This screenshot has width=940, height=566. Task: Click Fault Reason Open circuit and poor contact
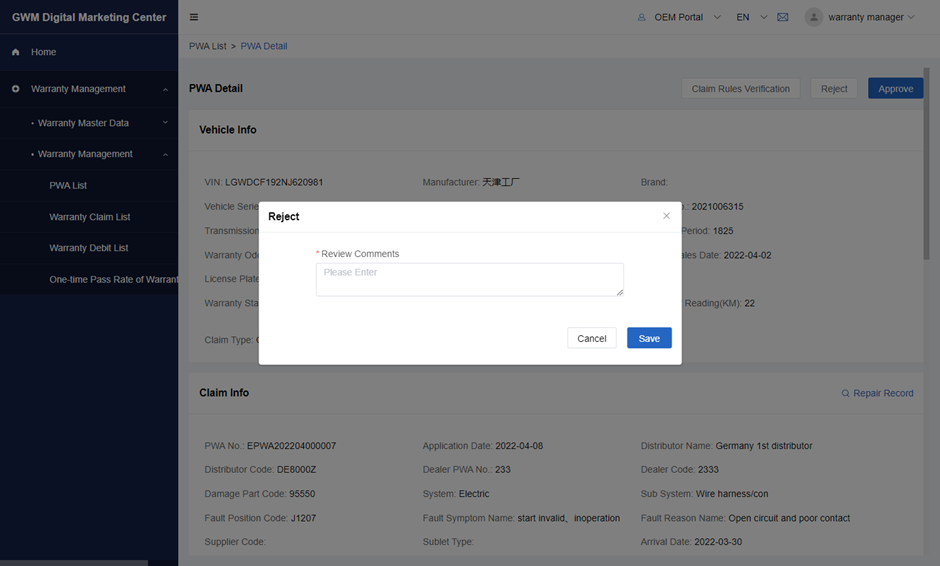pyautogui.click(x=789, y=518)
